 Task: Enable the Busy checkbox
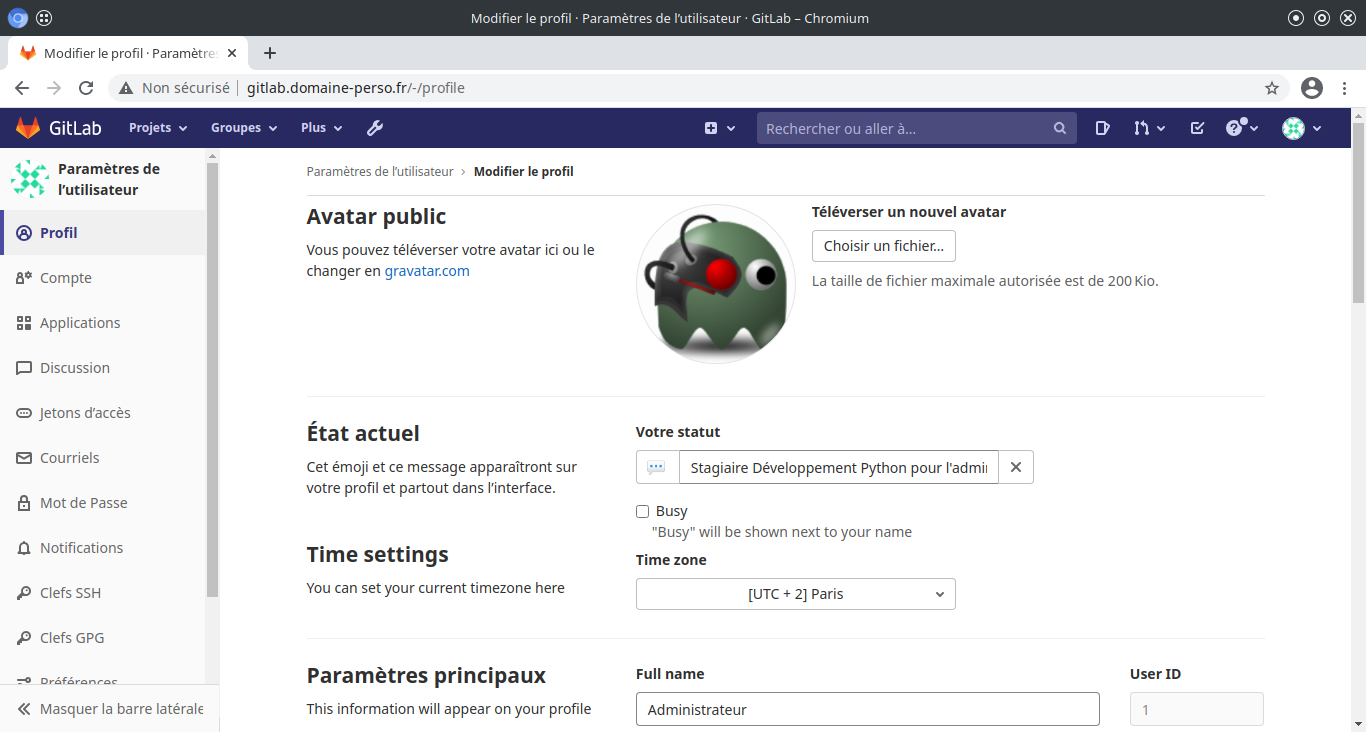click(643, 511)
